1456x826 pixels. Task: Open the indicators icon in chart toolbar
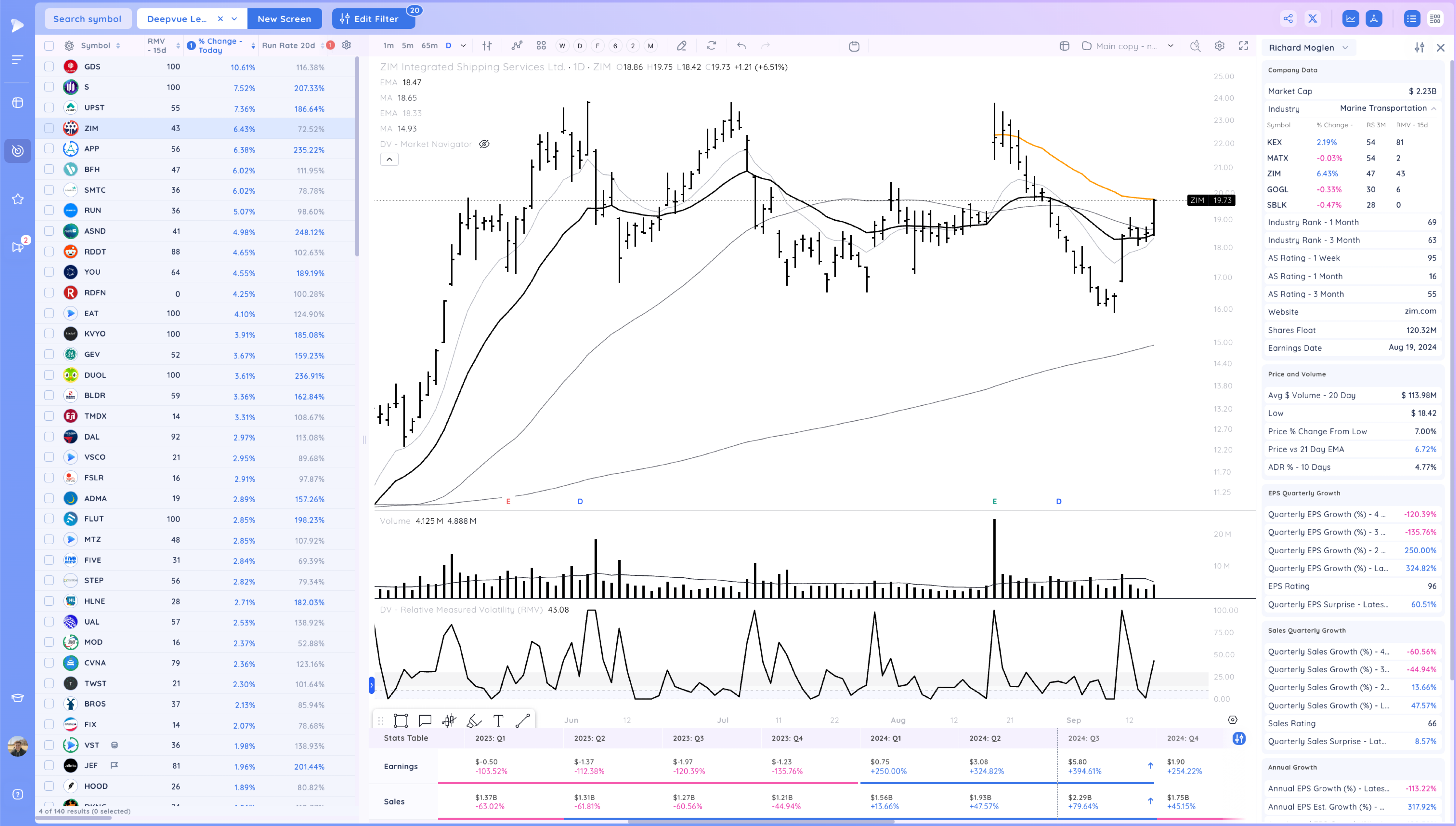click(517, 46)
